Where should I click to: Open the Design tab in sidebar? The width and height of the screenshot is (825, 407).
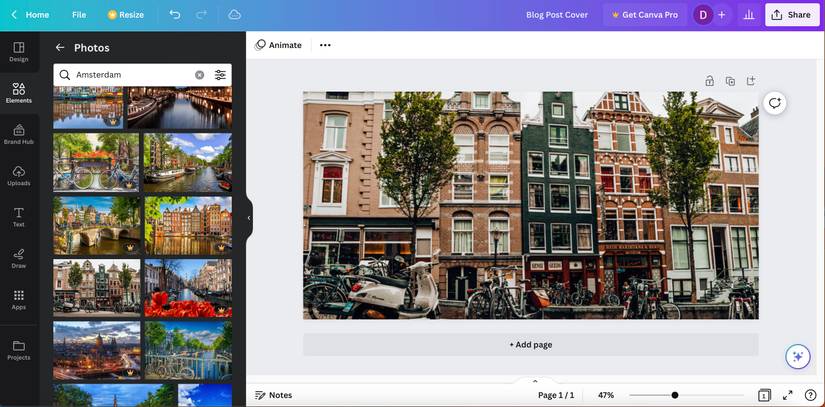click(x=18, y=52)
